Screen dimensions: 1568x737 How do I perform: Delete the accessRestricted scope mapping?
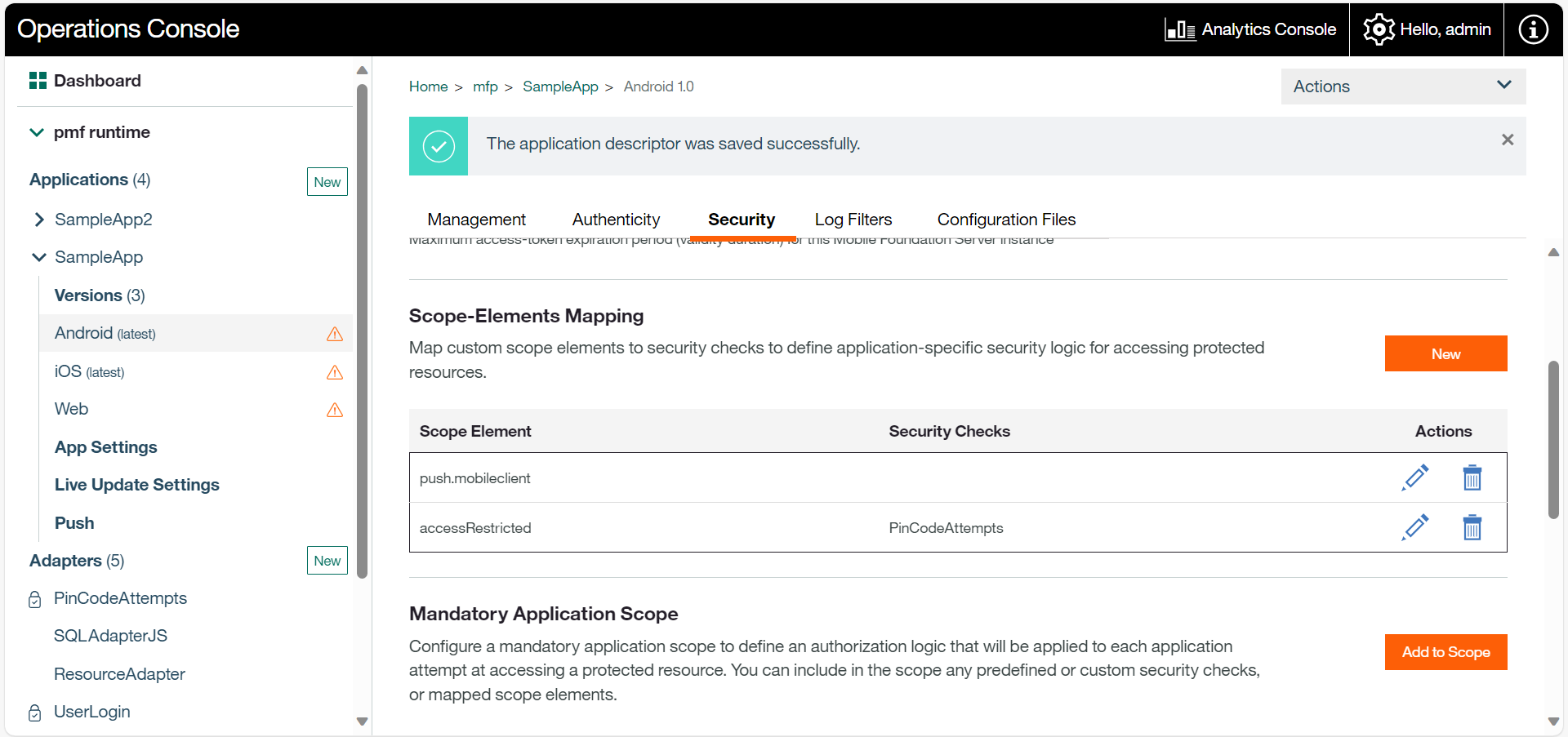(1472, 527)
